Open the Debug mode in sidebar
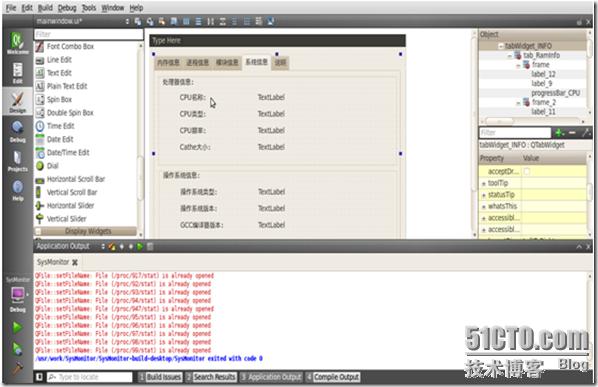This screenshot has width=598, height=387. [18, 132]
